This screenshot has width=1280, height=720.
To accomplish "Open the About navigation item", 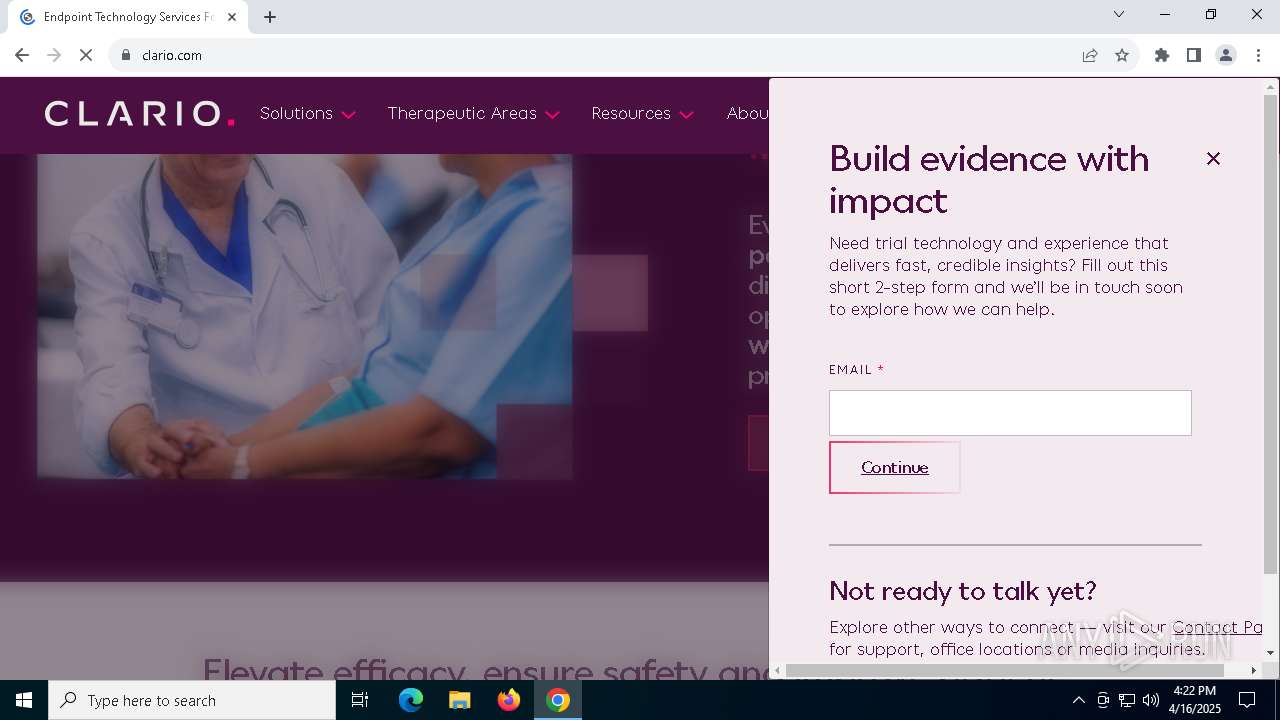I will click(747, 114).
